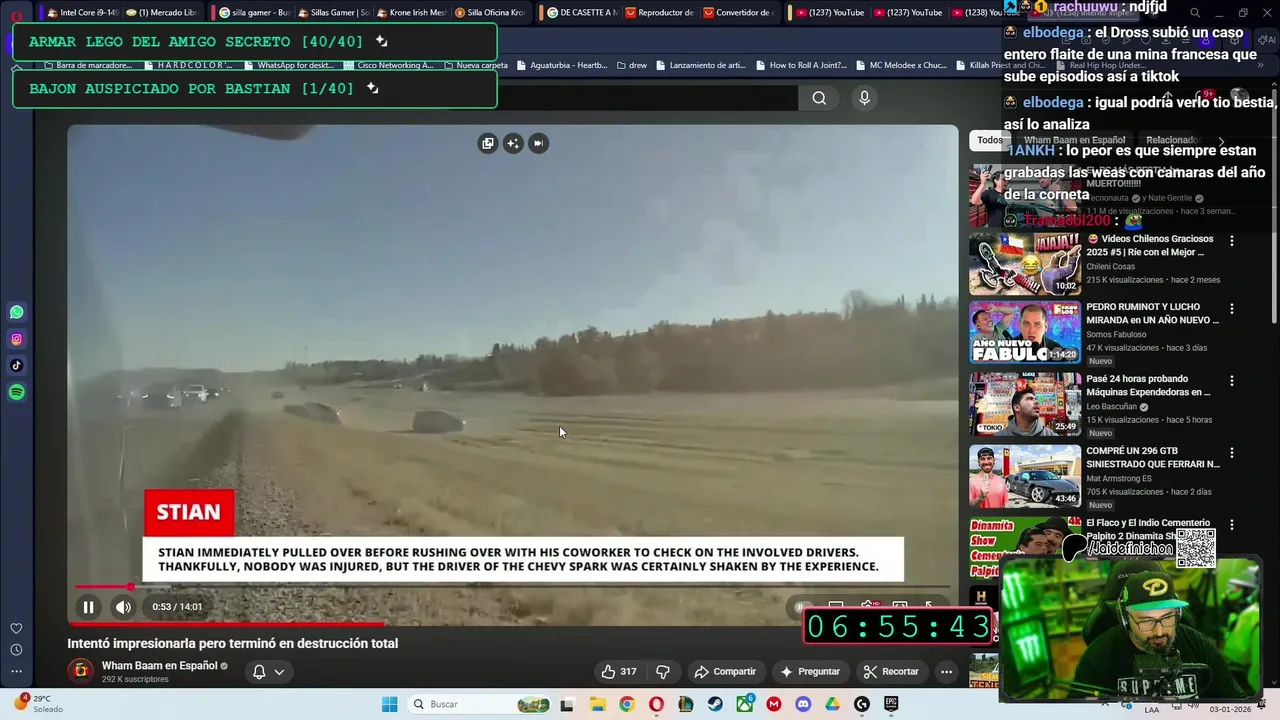Open Spotify in the Opera sidebar
The image size is (1280, 720).
tap(16, 392)
